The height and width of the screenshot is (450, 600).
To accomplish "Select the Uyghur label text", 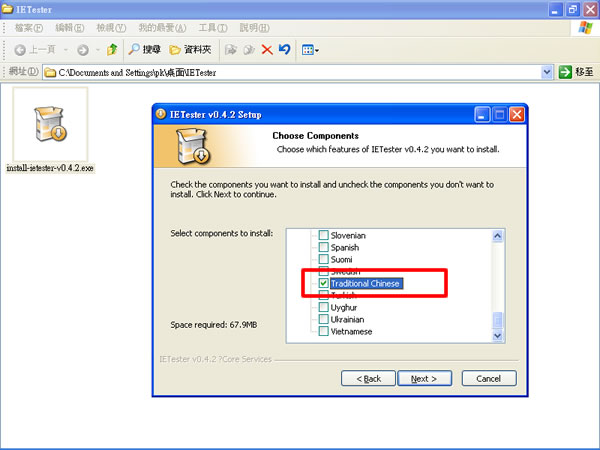I will (x=344, y=308).
